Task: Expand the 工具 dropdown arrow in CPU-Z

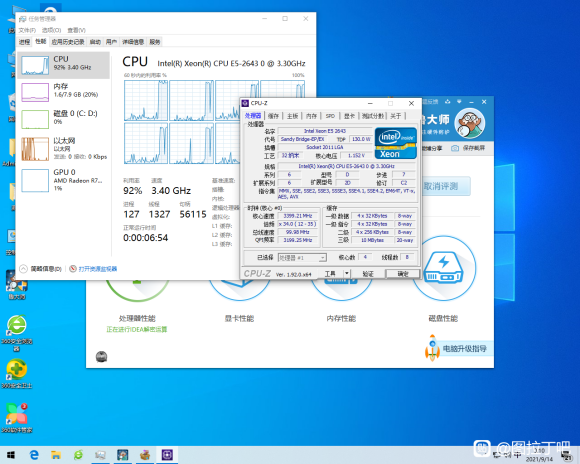Action: [347, 273]
